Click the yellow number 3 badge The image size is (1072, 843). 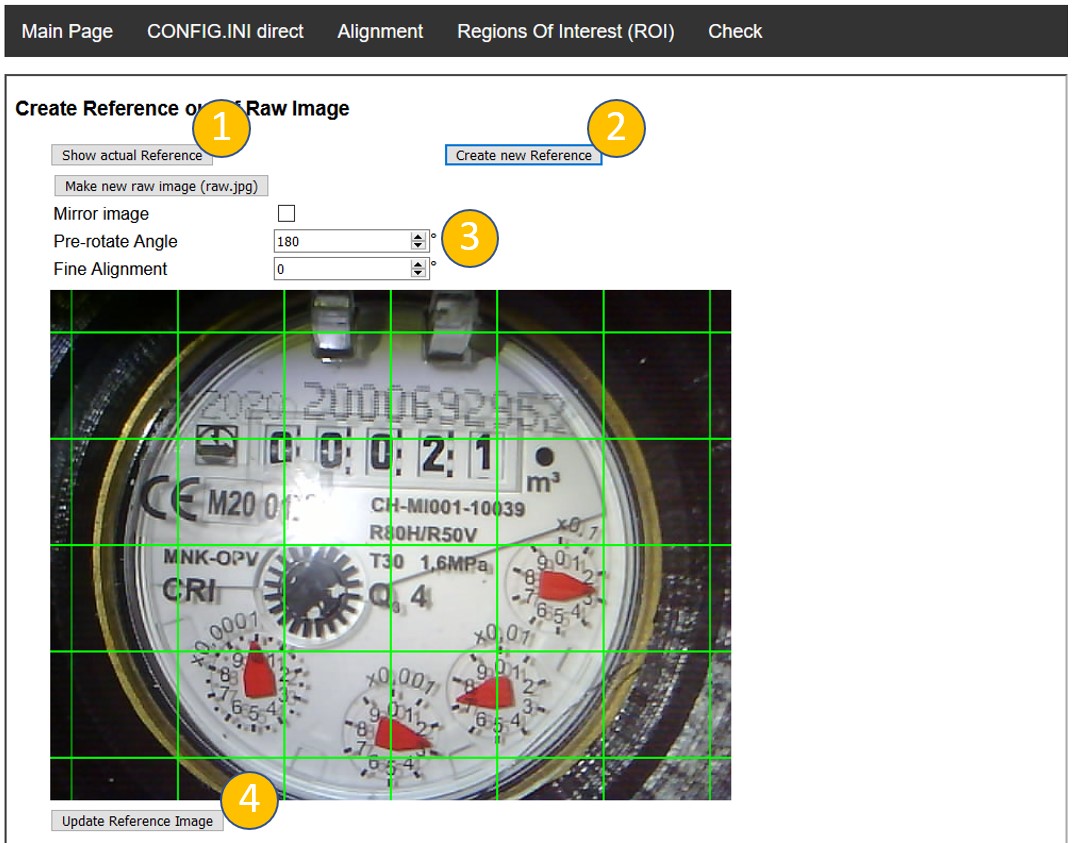tap(469, 237)
